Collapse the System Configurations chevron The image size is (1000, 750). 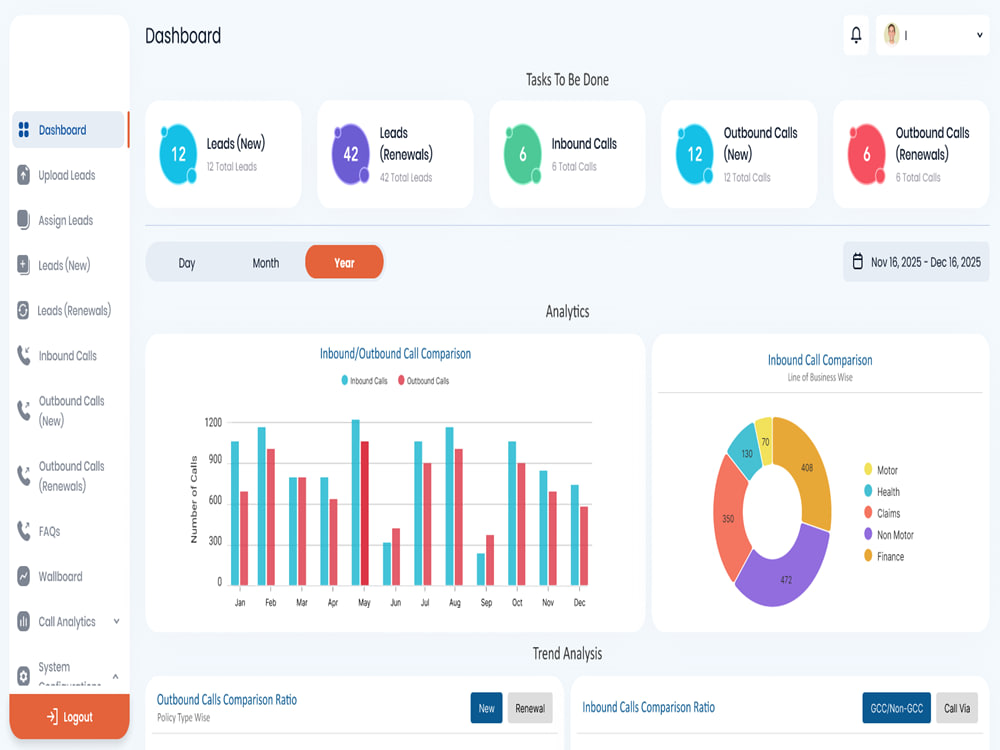[x=115, y=676]
